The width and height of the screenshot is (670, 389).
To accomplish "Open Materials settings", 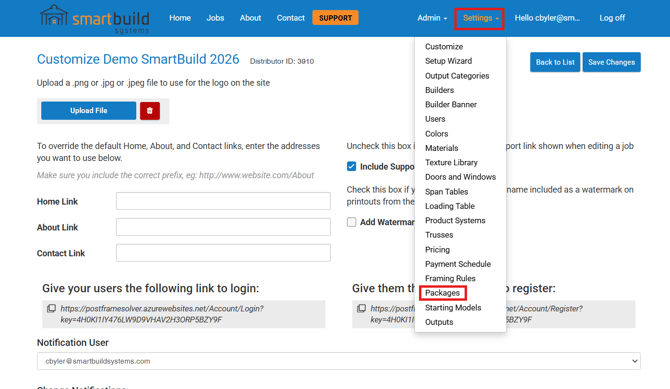I will tap(441, 148).
